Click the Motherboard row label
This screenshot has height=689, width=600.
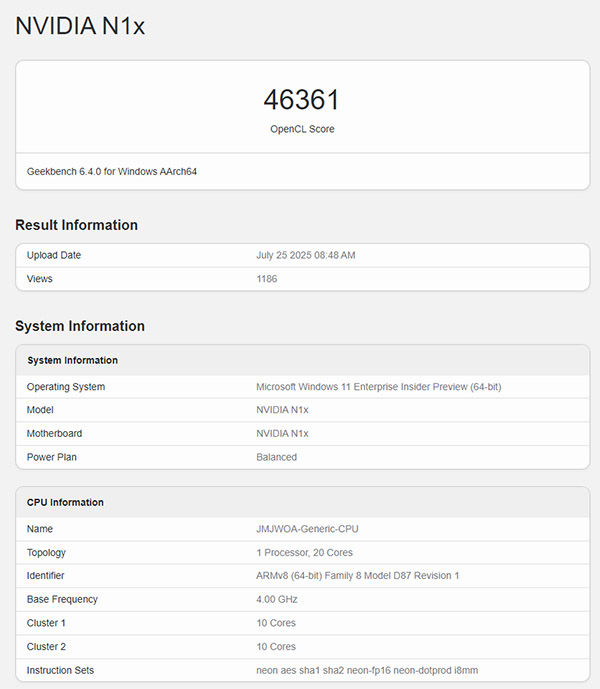[55, 434]
